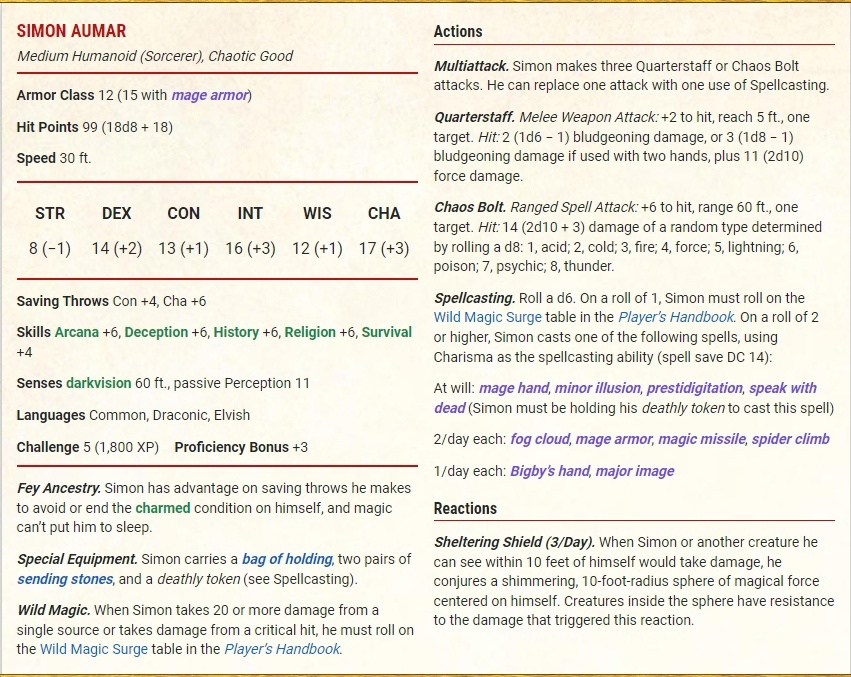Click the Challenge value '5 (1,800 XP)'
851x677 pixels.
pyautogui.click(x=120, y=447)
